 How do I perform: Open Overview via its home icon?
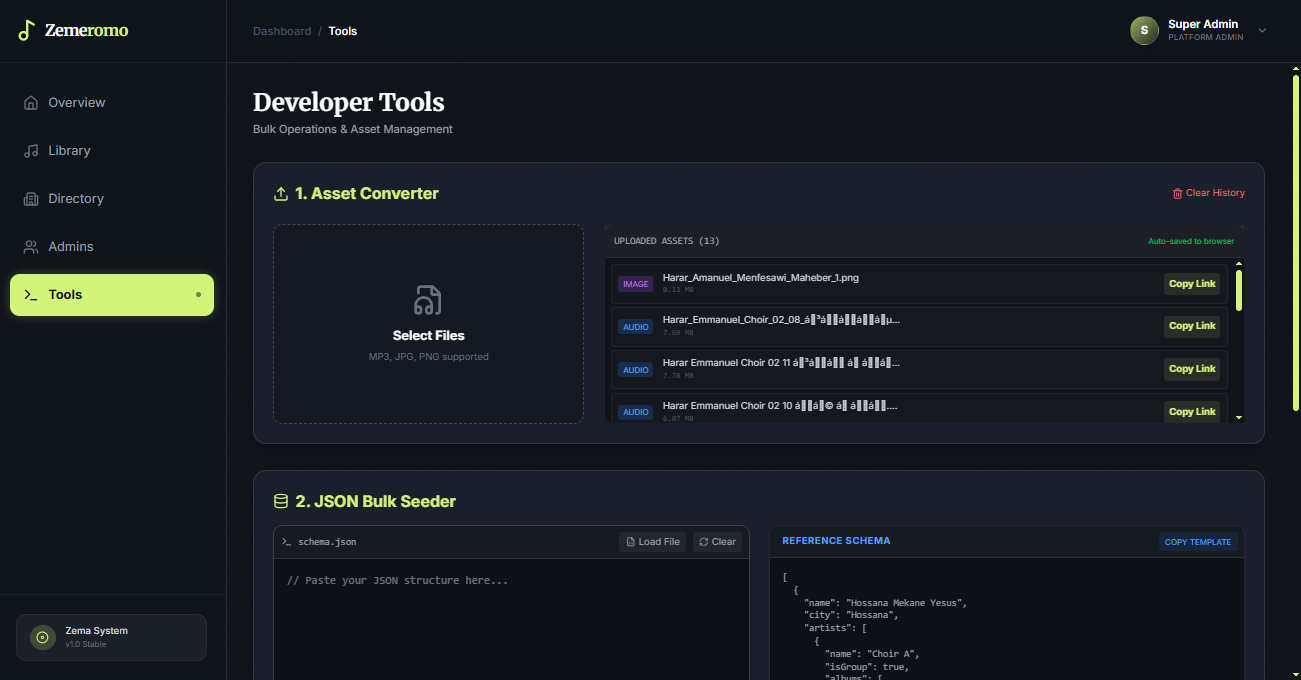click(x=31, y=103)
